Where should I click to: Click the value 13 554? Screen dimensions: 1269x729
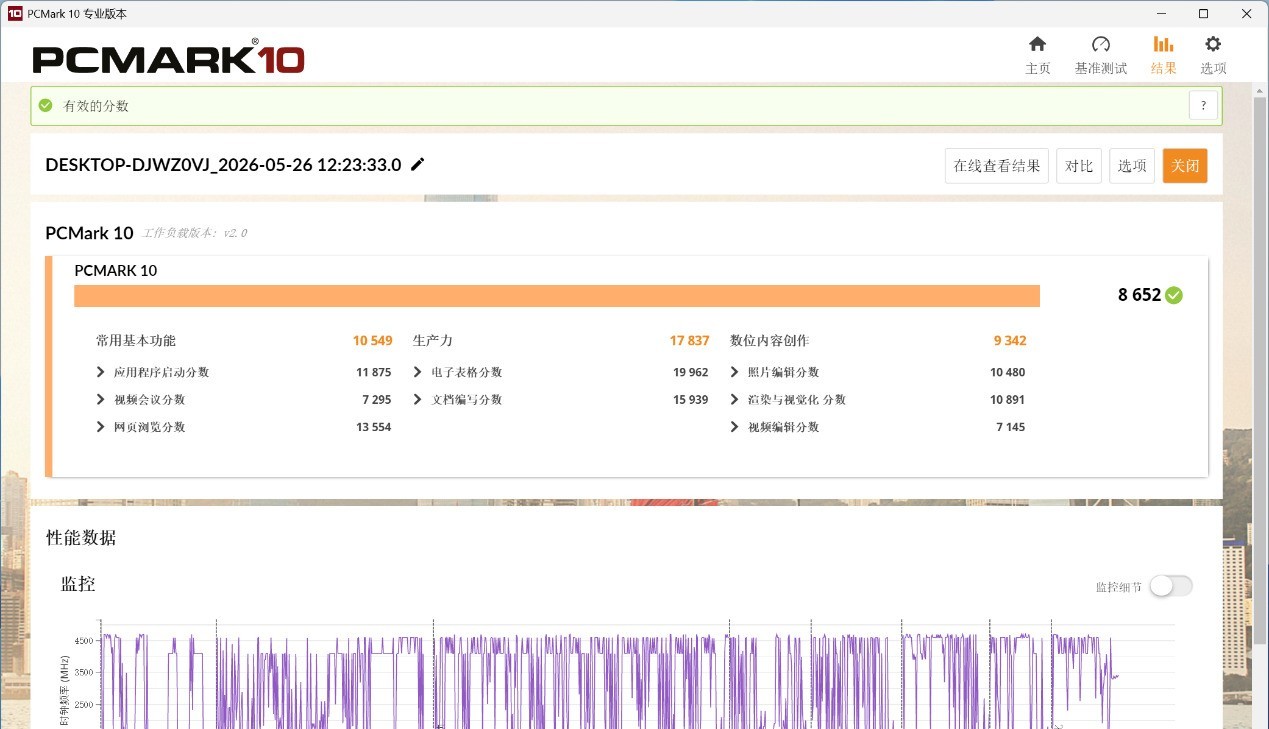coord(373,427)
